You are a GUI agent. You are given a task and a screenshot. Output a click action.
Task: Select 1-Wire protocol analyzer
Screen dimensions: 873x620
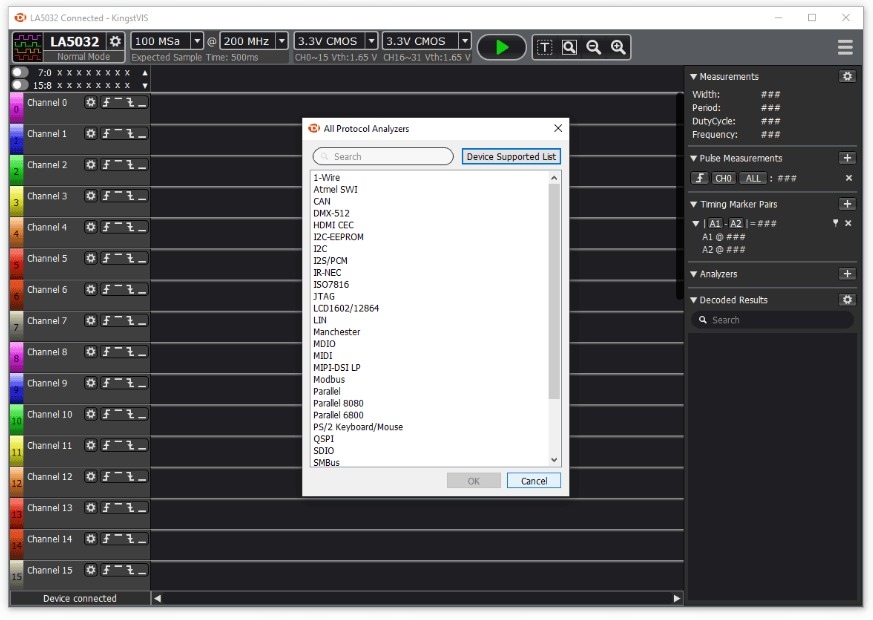click(x=326, y=178)
